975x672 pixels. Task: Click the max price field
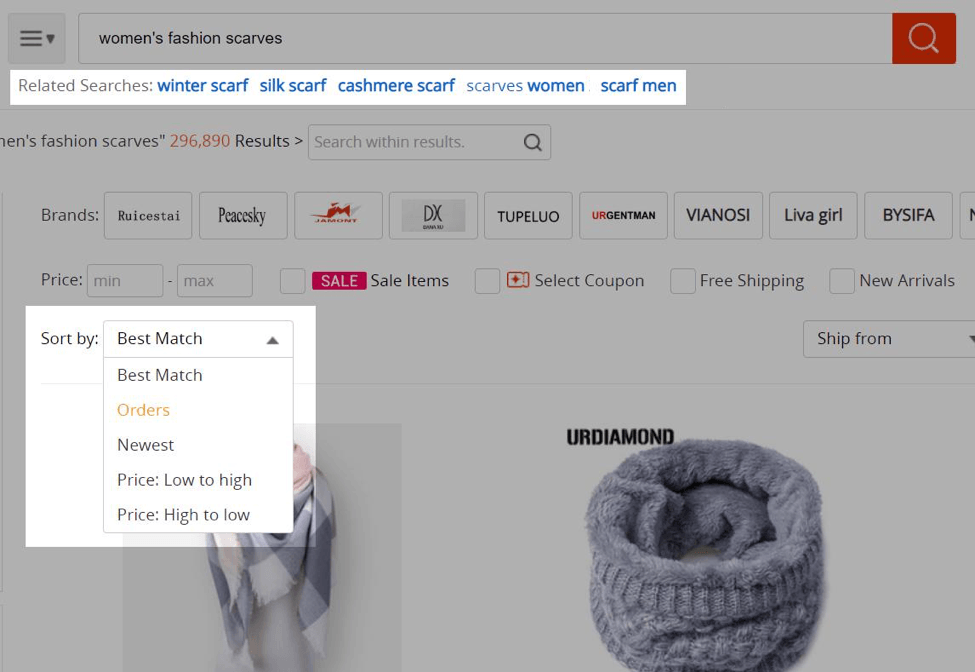[x=215, y=281]
